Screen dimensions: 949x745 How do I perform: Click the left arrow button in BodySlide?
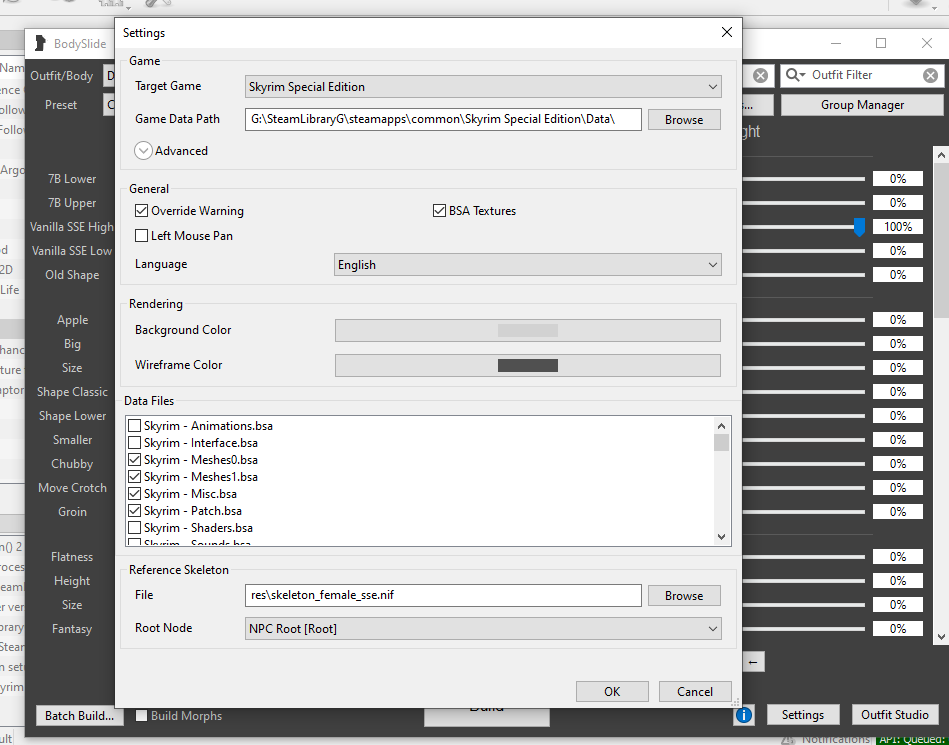(753, 662)
